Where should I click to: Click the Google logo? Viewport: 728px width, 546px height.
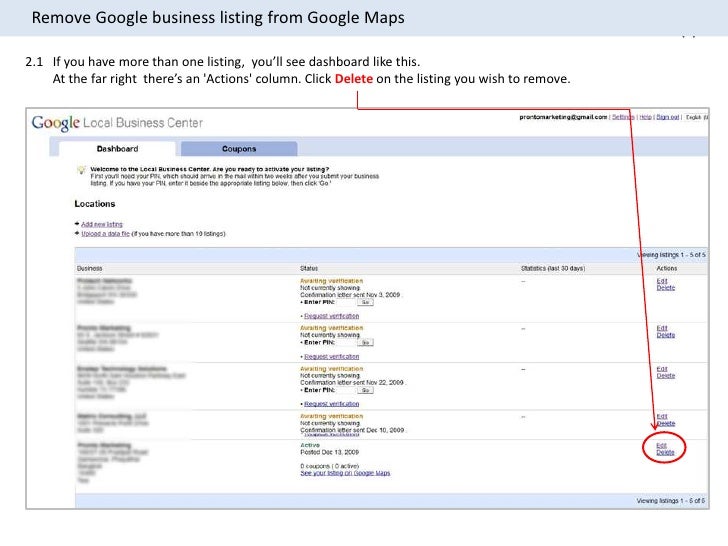[56, 123]
